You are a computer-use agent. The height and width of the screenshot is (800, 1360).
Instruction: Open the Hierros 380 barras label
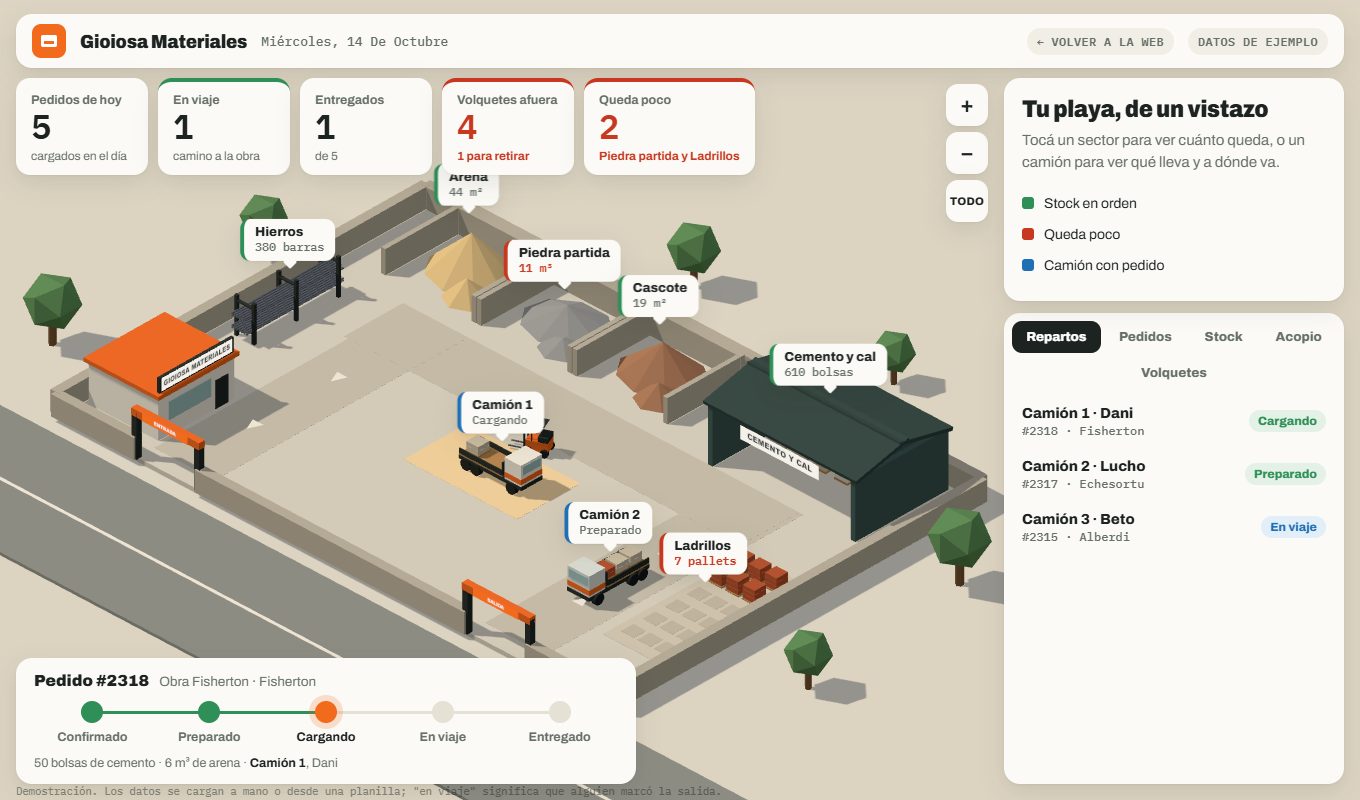point(288,240)
